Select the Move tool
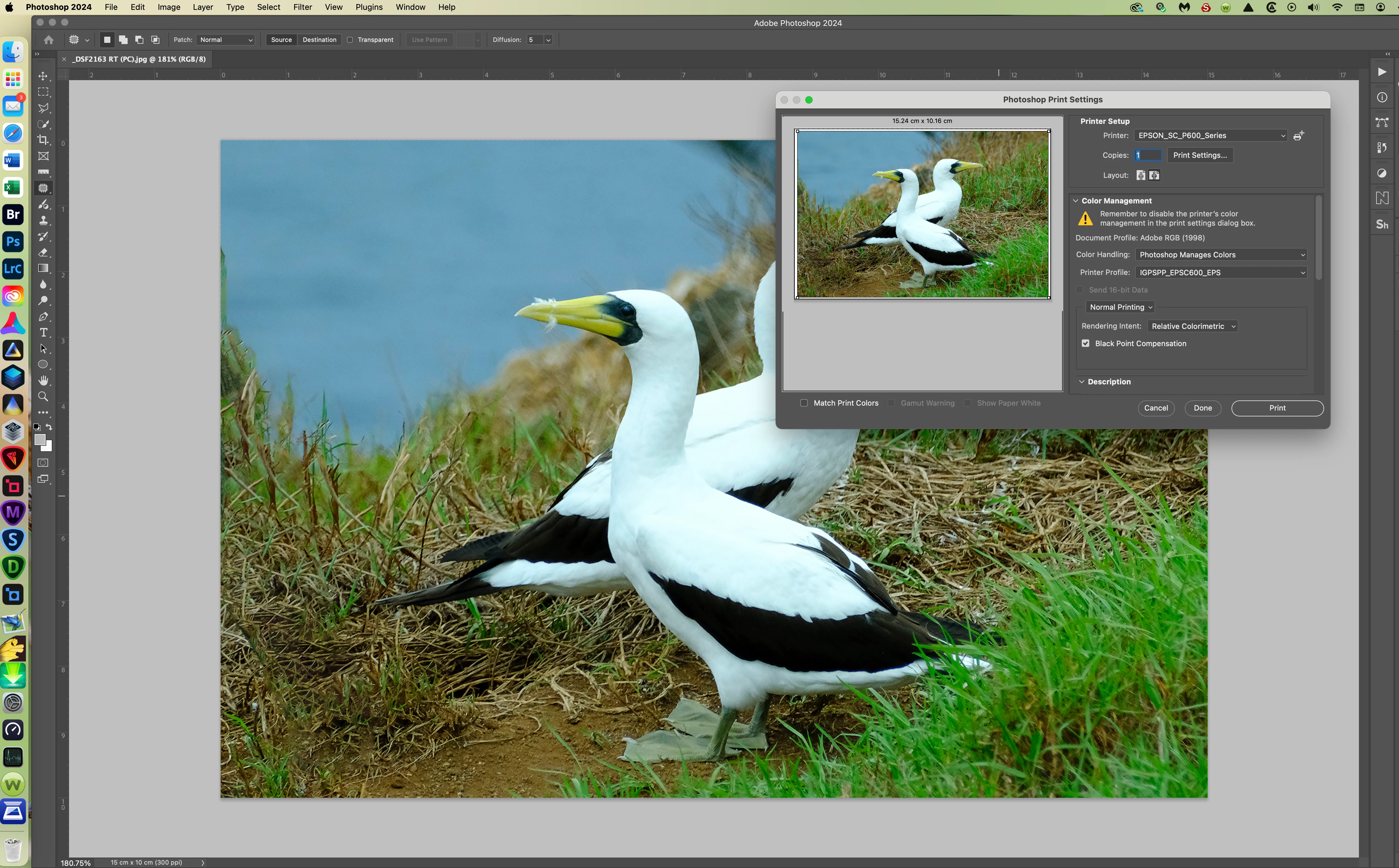Screen dimensions: 1399x868 pos(43,76)
